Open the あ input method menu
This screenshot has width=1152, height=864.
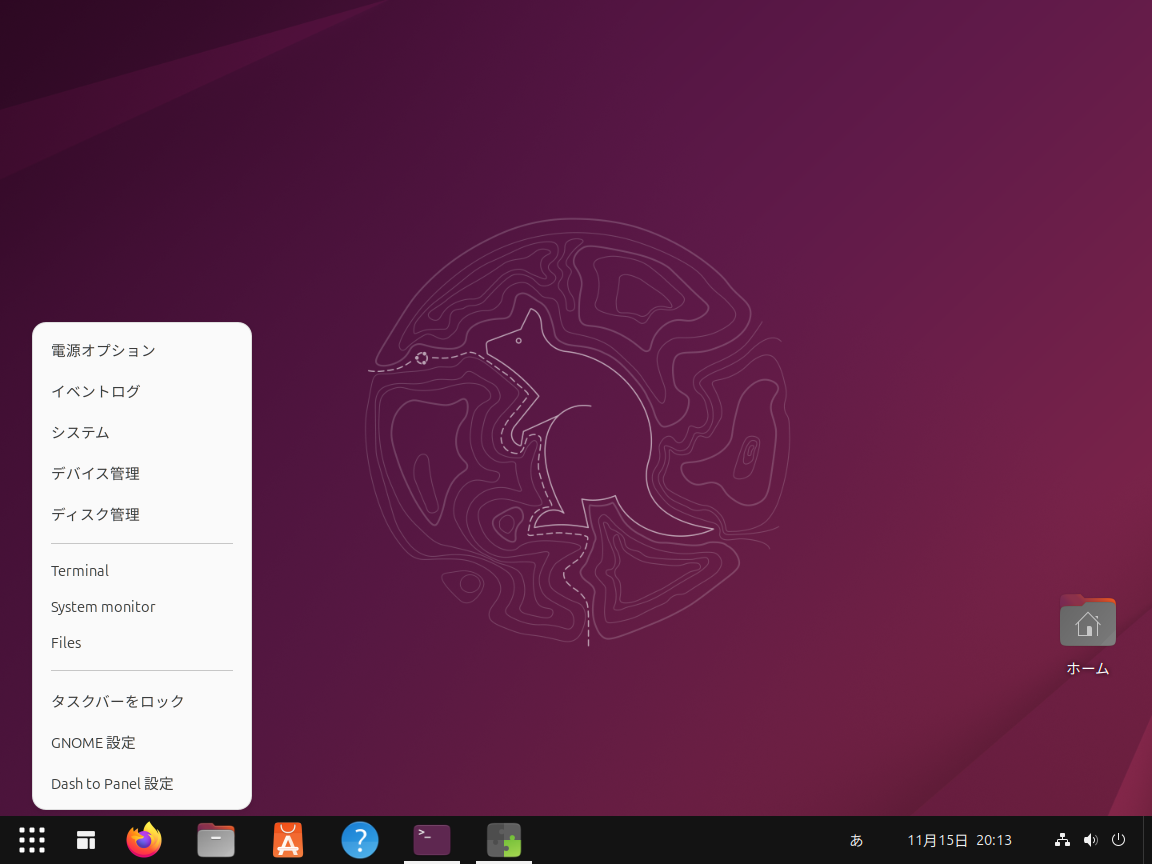[856, 840]
